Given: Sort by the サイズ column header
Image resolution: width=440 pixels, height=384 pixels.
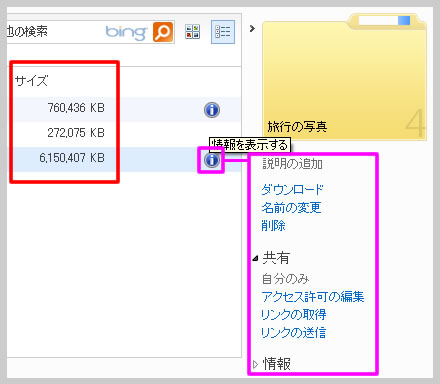Looking at the screenshot, I should pyautogui.click(x=31, y=81).
